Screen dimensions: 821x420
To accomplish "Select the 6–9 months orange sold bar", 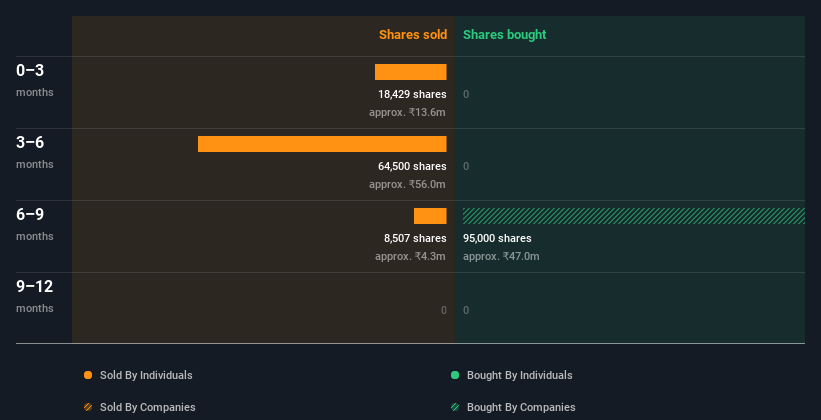I will coord(430,216).
